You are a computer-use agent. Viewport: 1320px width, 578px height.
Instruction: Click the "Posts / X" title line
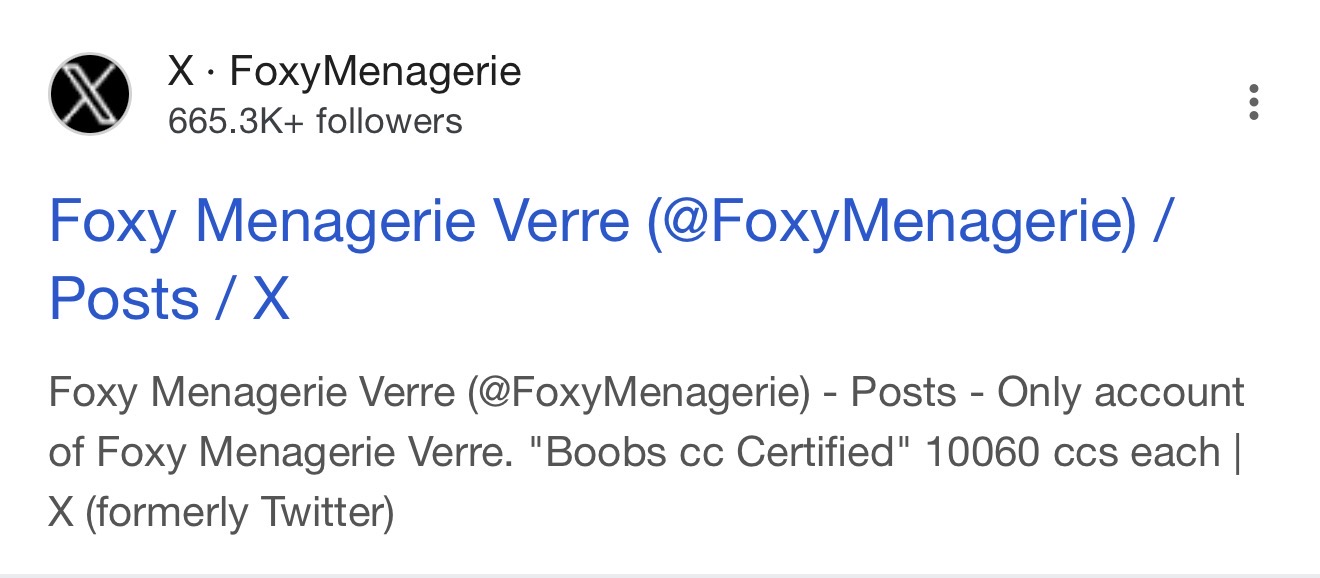pos(169,298)
